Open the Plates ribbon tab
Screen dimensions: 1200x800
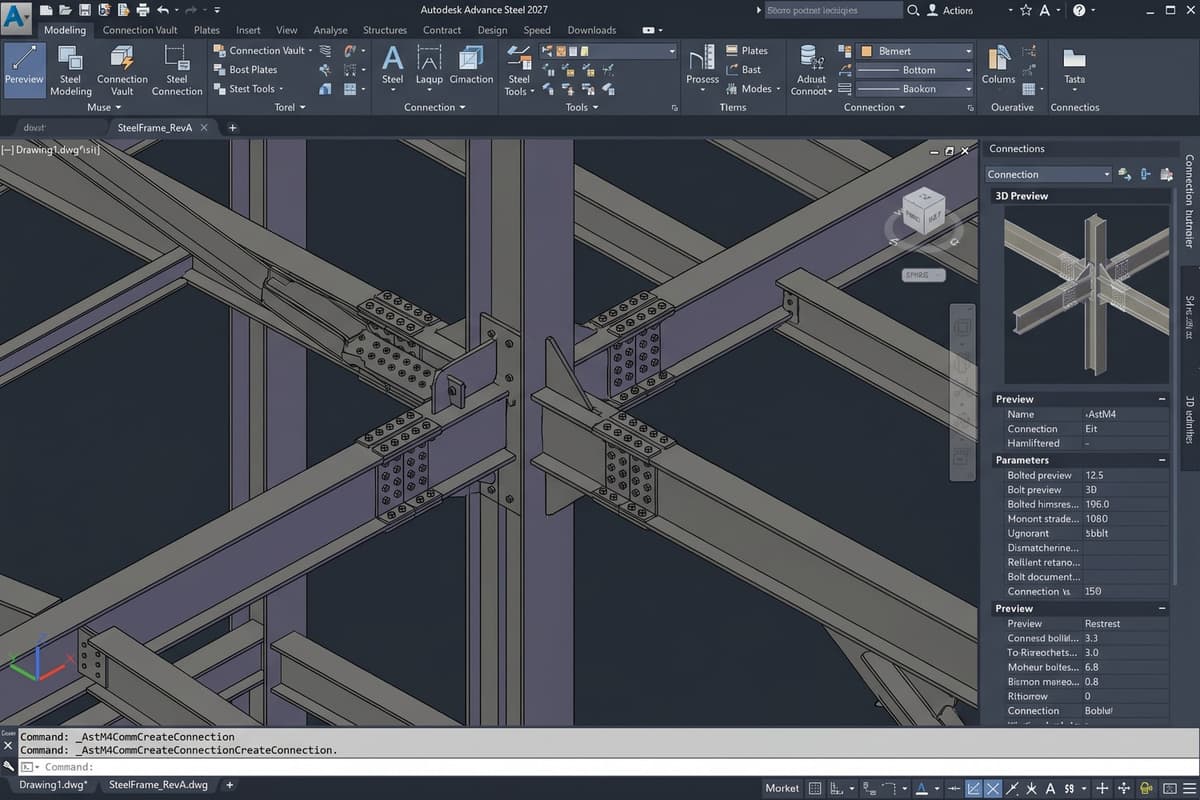pyautogui.click(x=207, y=30)
